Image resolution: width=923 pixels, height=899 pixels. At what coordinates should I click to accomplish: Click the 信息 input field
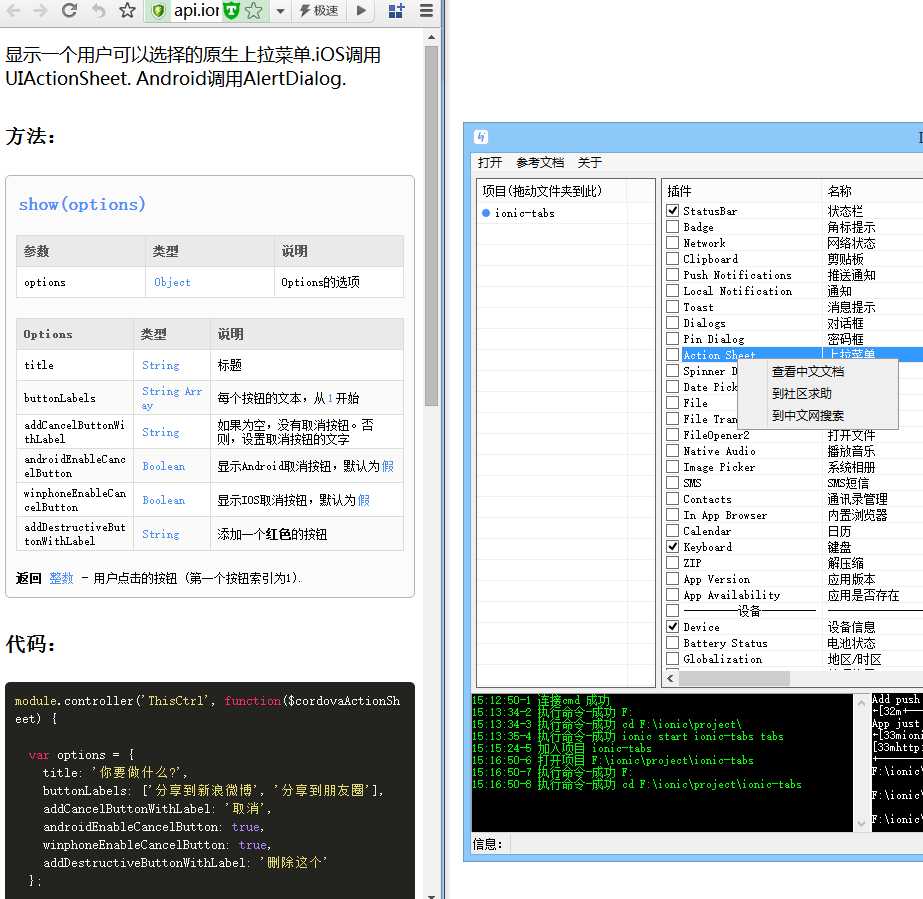715,844
